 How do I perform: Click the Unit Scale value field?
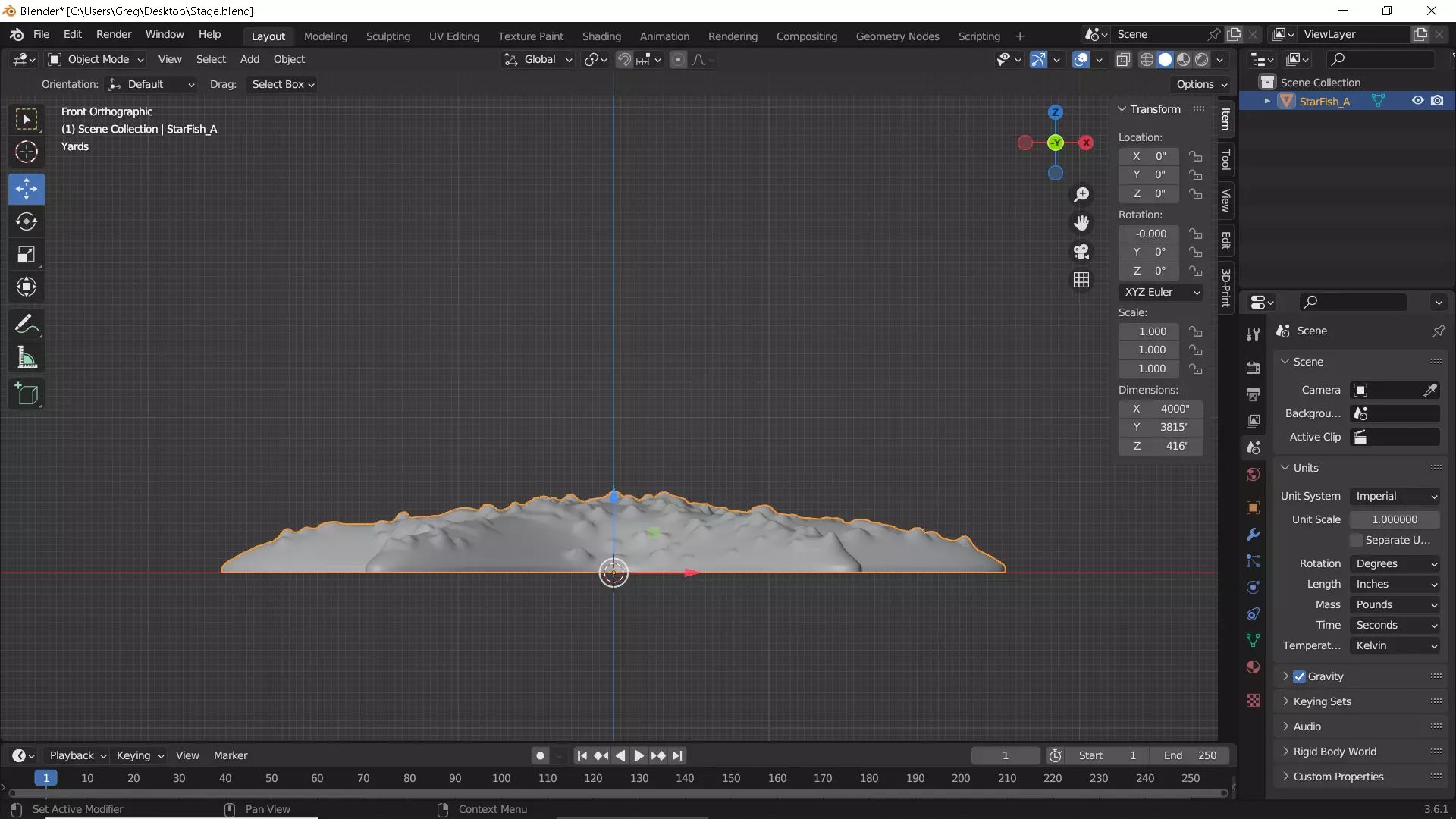(1394, 519)
